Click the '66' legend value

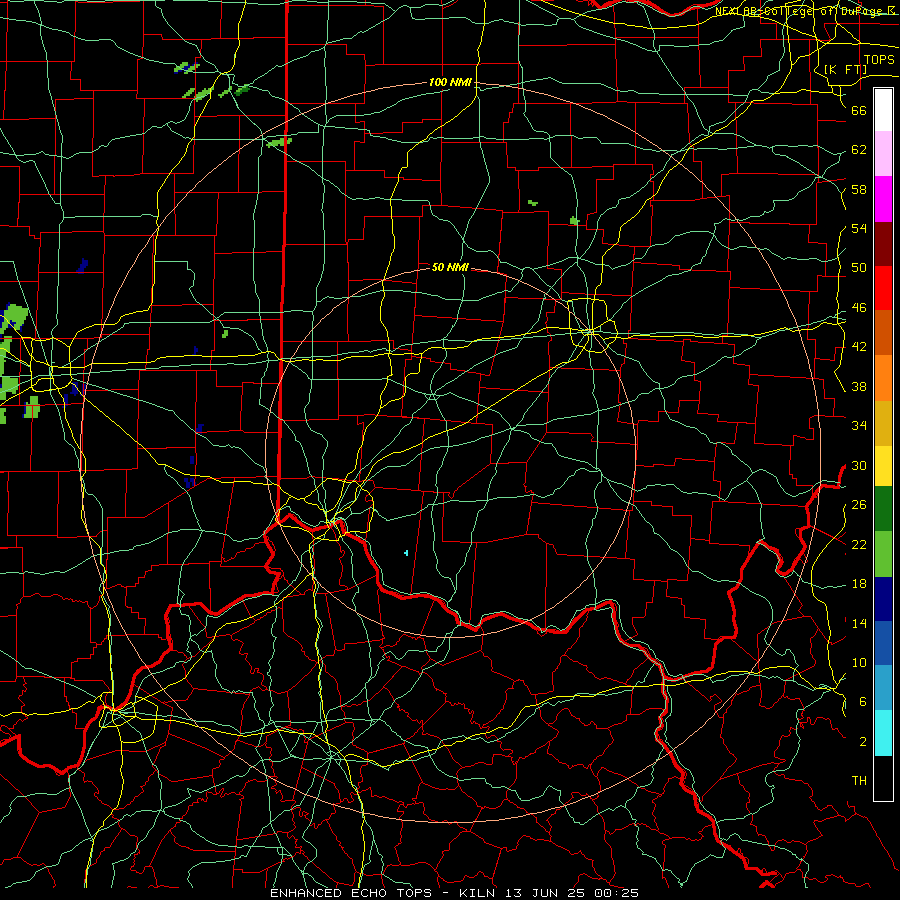coord(859,110)
